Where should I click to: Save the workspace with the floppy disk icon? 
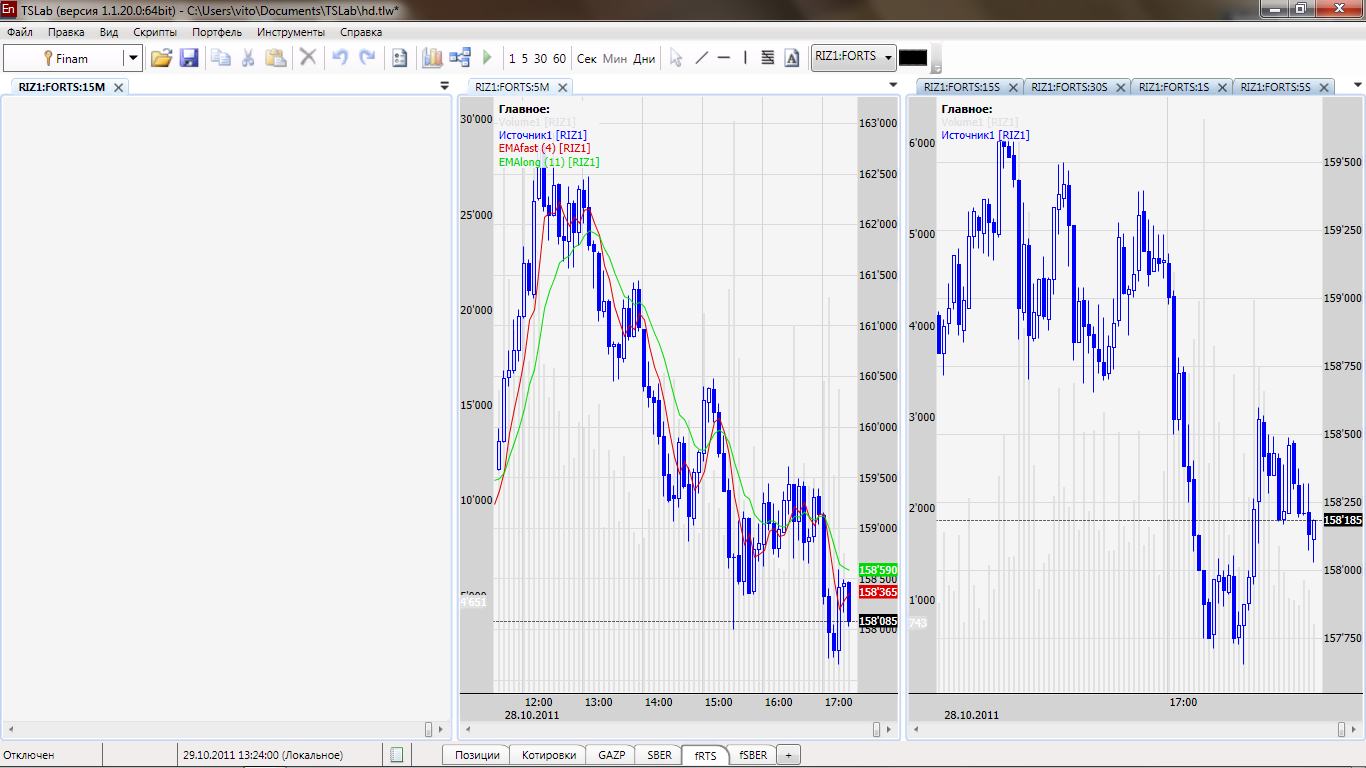click(188, 58)
